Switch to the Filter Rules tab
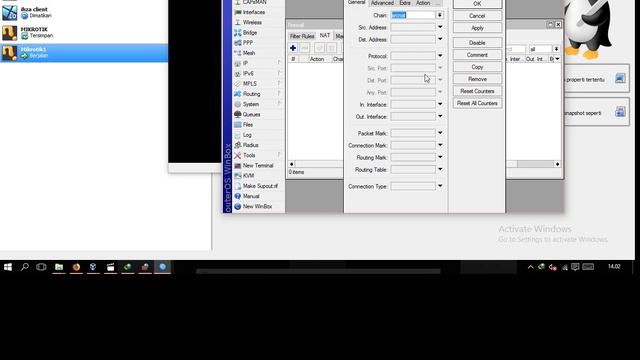This screenshot has height=360, width=640. (x=302, y=36)
